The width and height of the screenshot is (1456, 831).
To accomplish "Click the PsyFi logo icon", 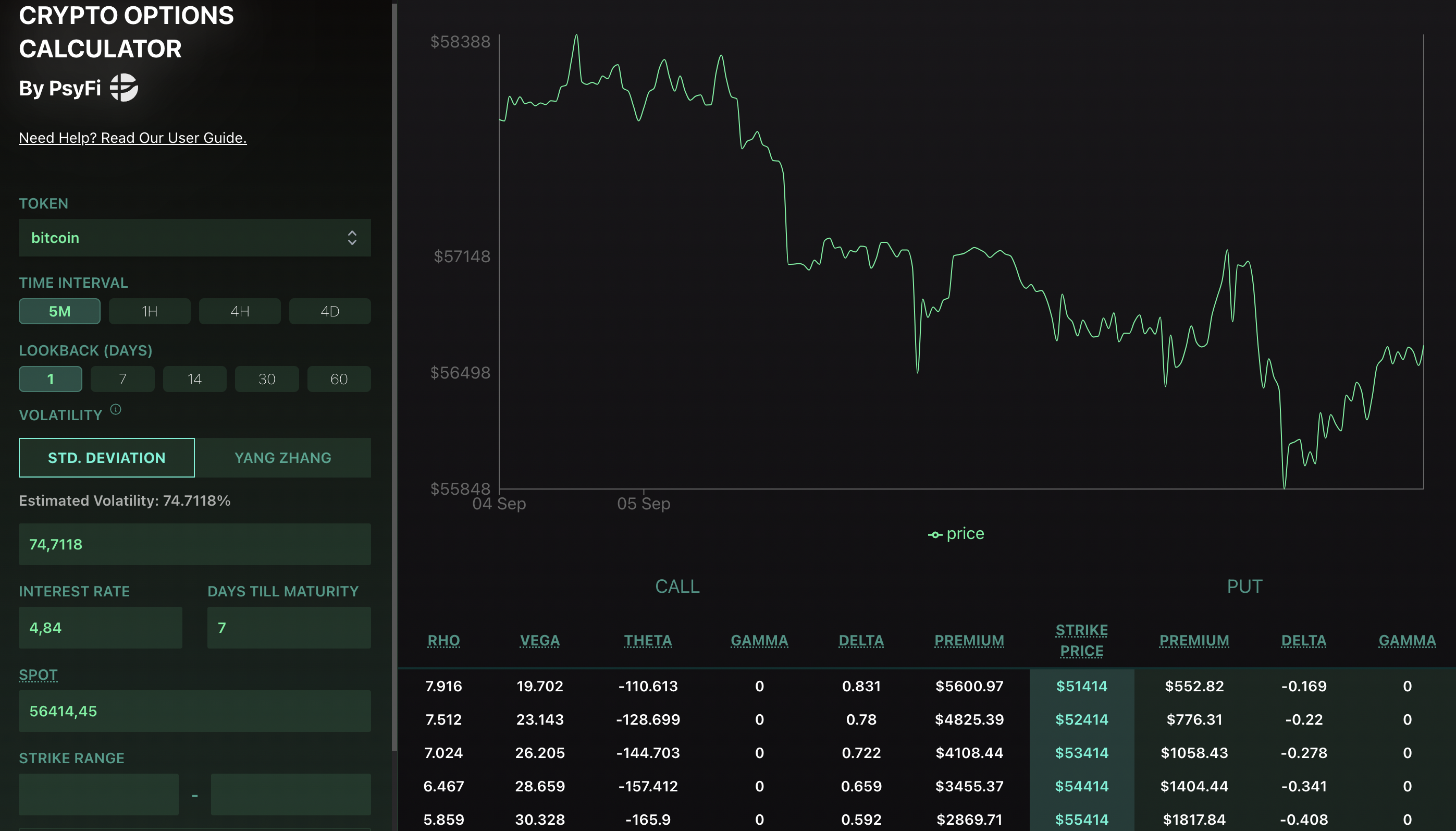I will pyautogui.click(x=125, y=88).
